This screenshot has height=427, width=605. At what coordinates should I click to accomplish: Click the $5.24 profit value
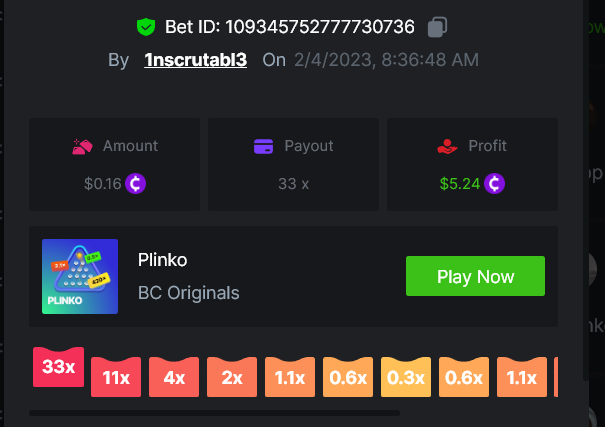(x=460, y=184)
